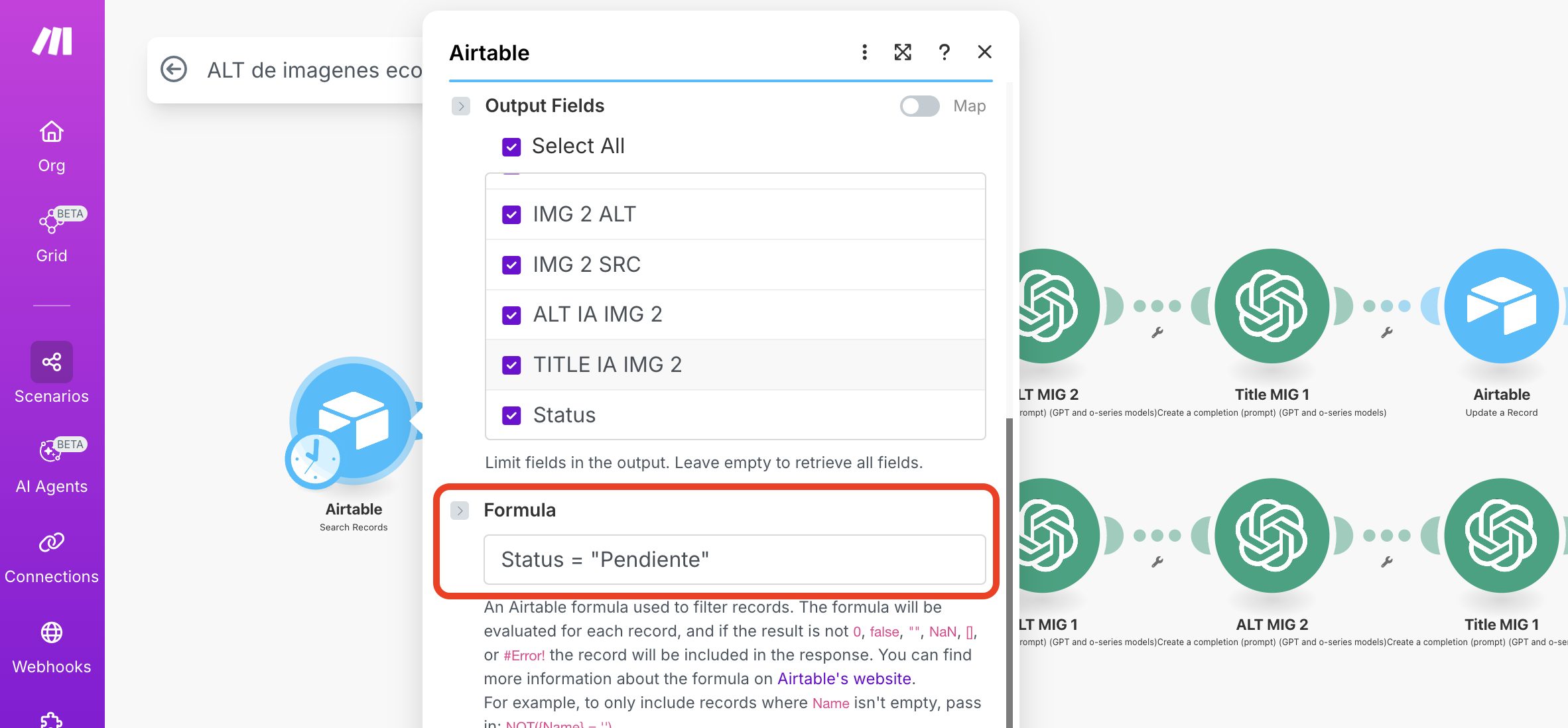Enable the Map toggle for Output Fields

(x=920, y=106)
